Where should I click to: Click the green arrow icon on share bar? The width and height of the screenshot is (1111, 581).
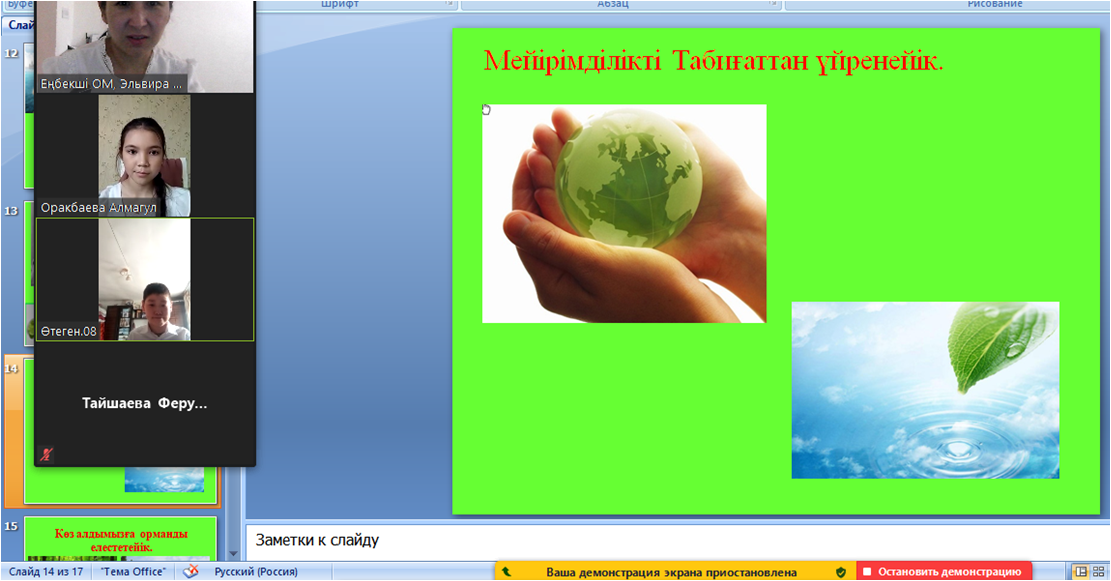(507, 572)
